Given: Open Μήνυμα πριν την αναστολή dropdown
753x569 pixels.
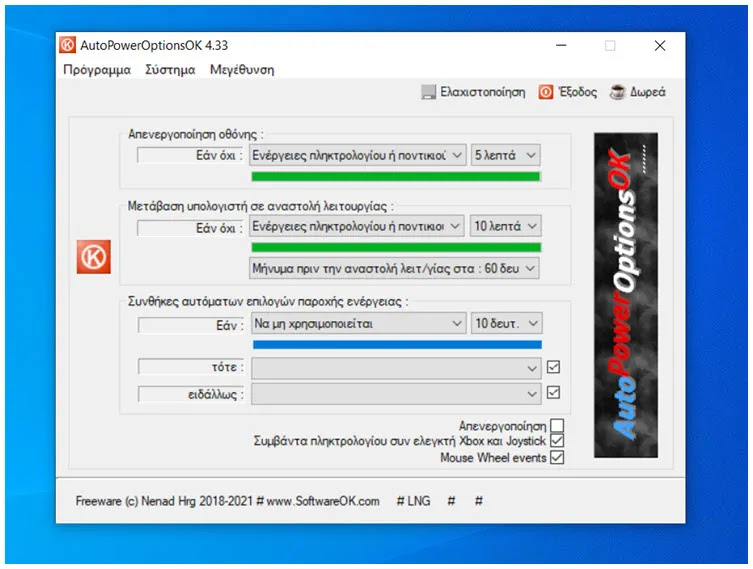Looking at the screenshot, I should [x=394, y=268].
